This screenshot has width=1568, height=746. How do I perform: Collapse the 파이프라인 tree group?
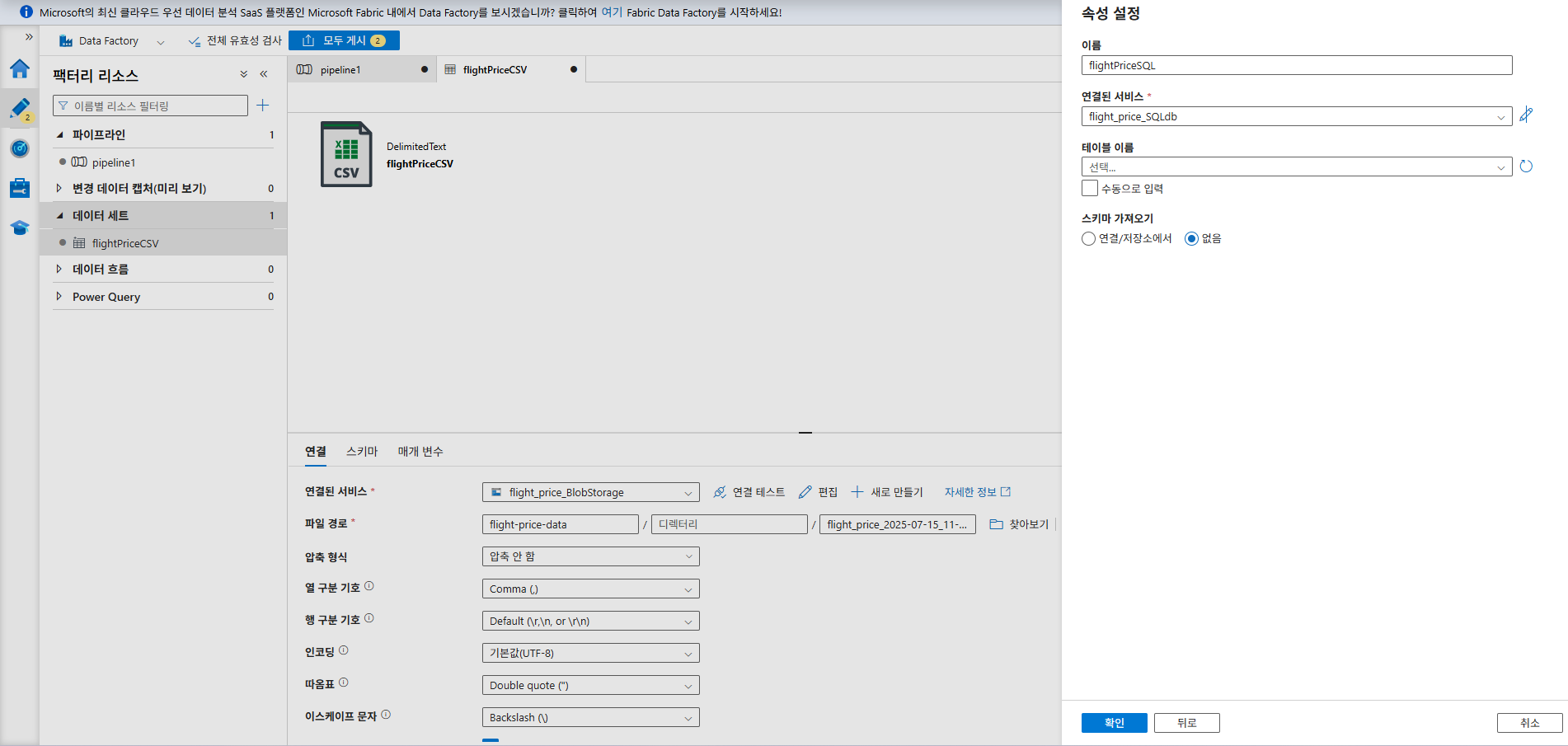[x=59, y=134]
